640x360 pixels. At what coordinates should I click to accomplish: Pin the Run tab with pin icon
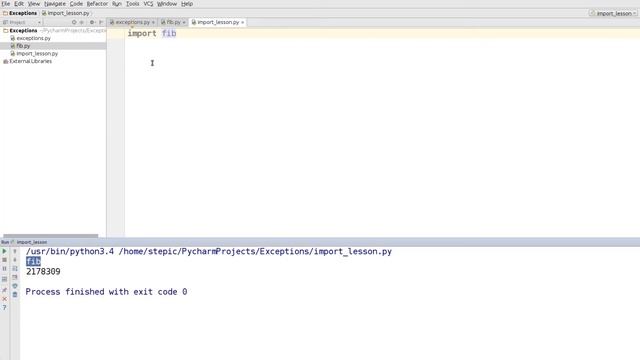click(x=4, y=290)
